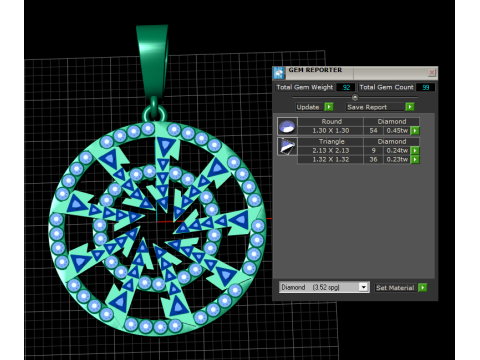The height and width of the screenshot is (360, 480).
Task: Click the '36' gem count cell
Action: pos(373,159)
